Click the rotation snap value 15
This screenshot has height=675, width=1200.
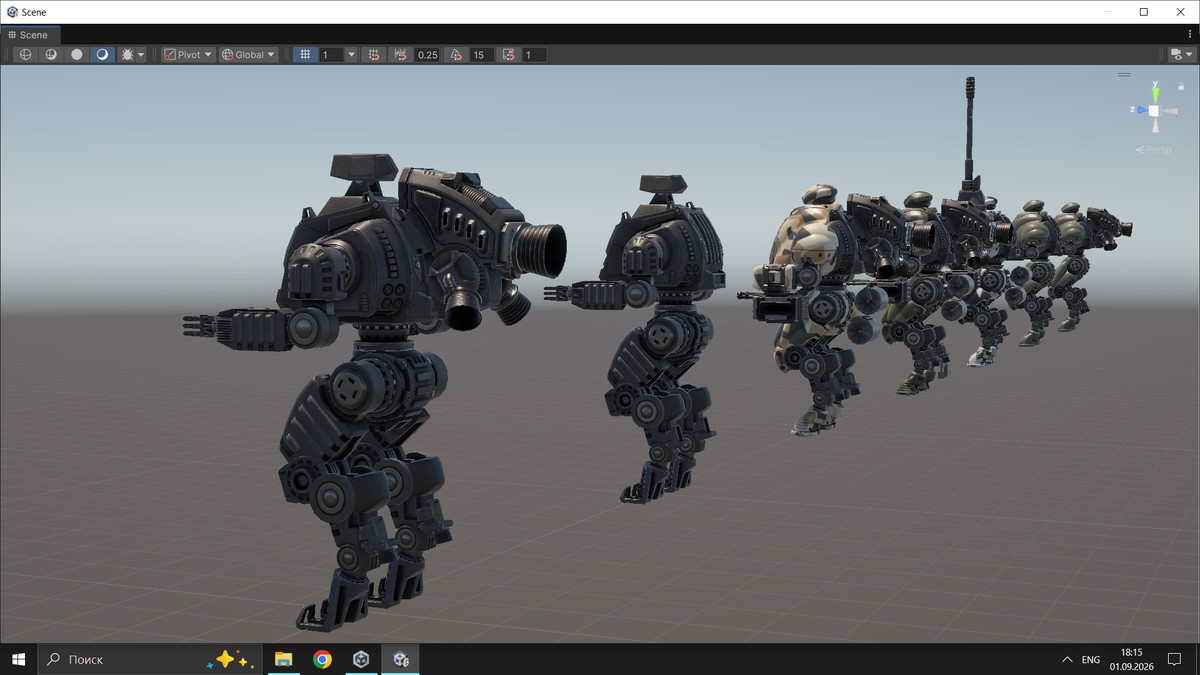click(482, 55)
